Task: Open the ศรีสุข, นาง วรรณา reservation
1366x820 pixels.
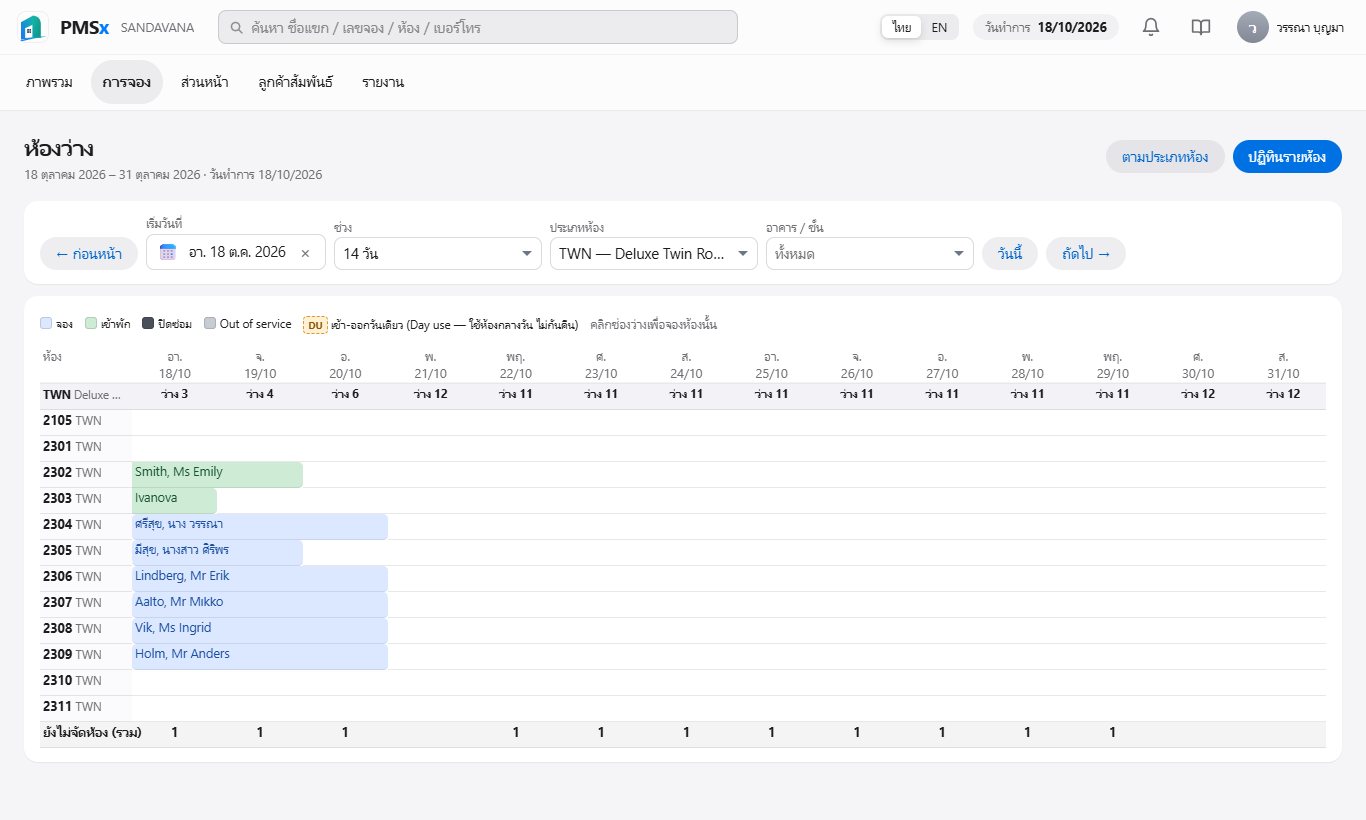Action: pos(260,526)
